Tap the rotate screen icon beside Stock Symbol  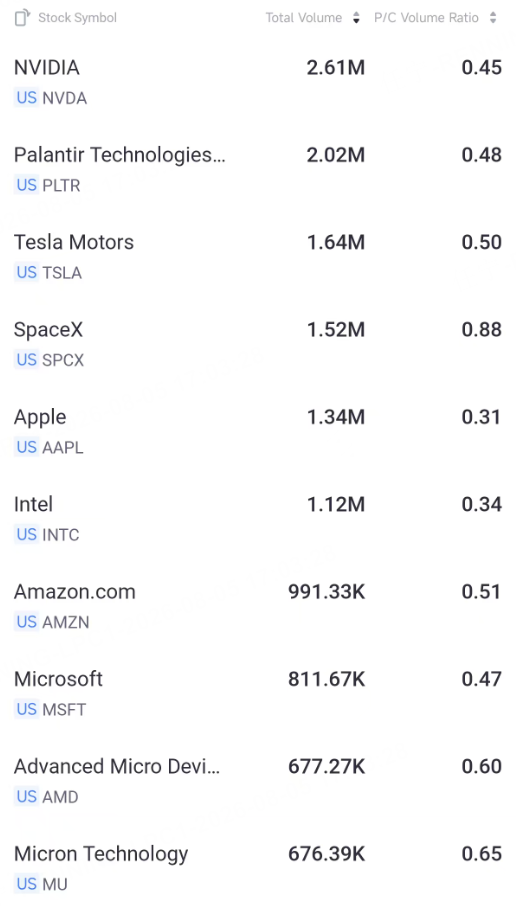point(22,18)
